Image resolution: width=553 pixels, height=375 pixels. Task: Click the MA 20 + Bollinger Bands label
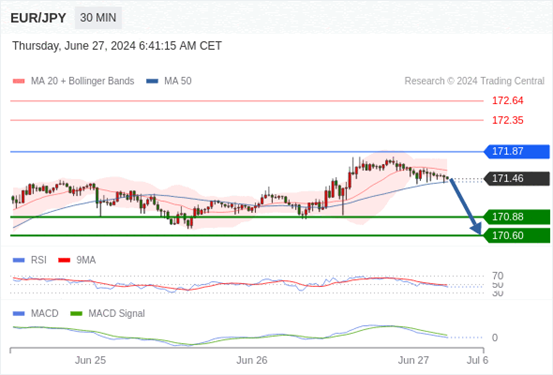point(83,81)
